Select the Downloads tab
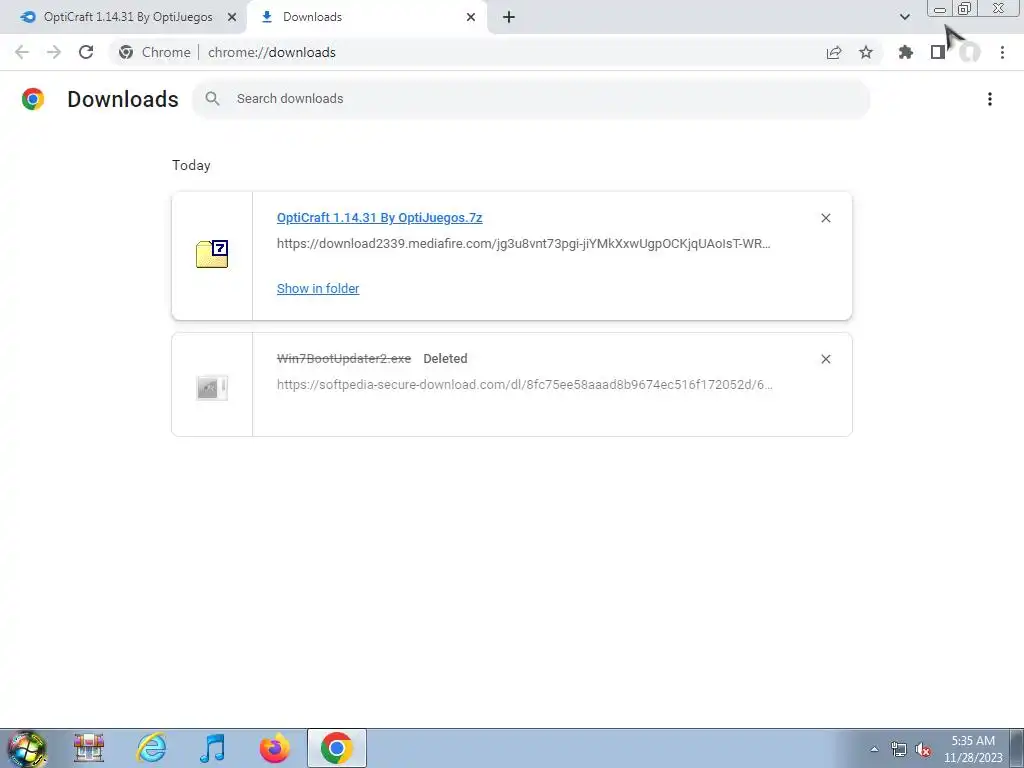1024x768 pixels. pyautogui.click(x=366, y=18)
